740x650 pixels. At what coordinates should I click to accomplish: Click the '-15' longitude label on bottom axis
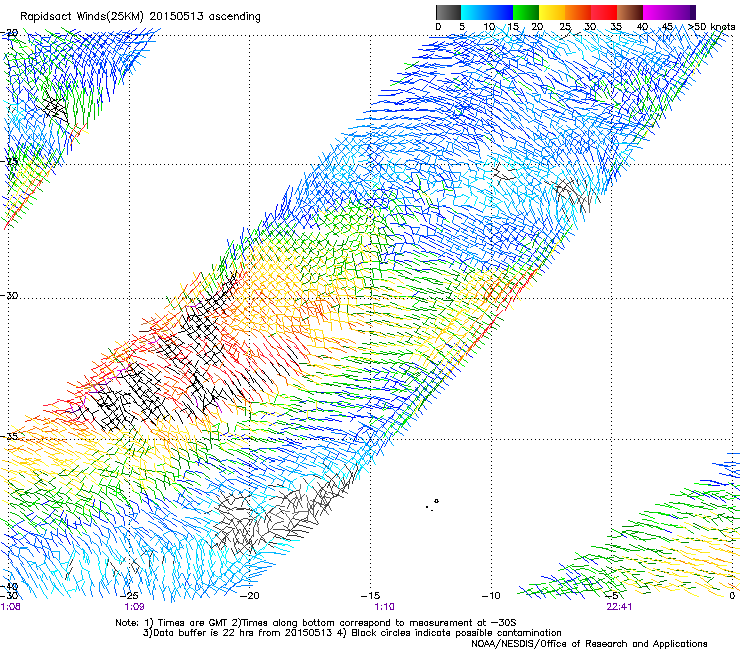click(x=370, y=596)
